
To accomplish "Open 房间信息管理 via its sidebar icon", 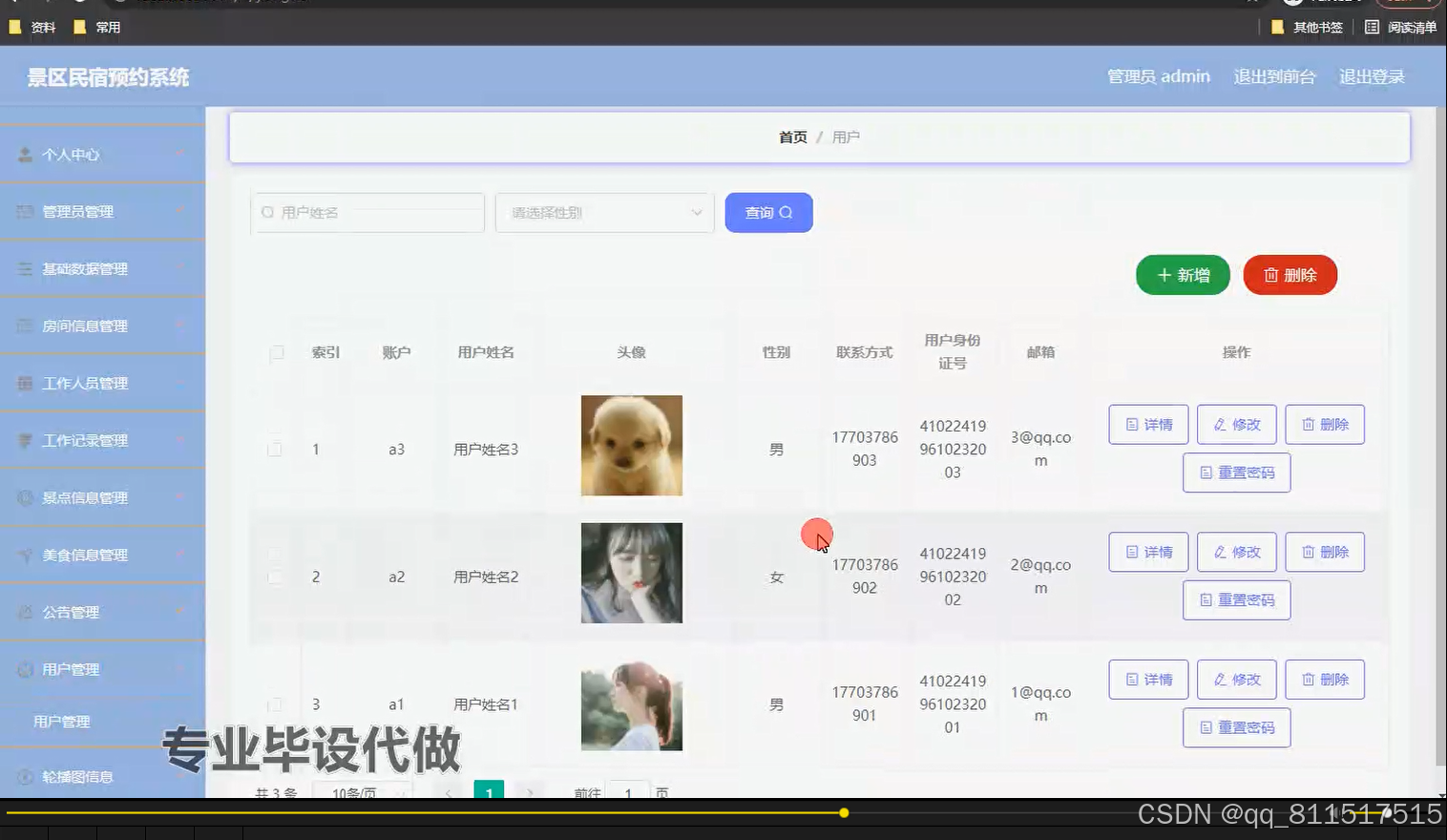I will point(24,325).
